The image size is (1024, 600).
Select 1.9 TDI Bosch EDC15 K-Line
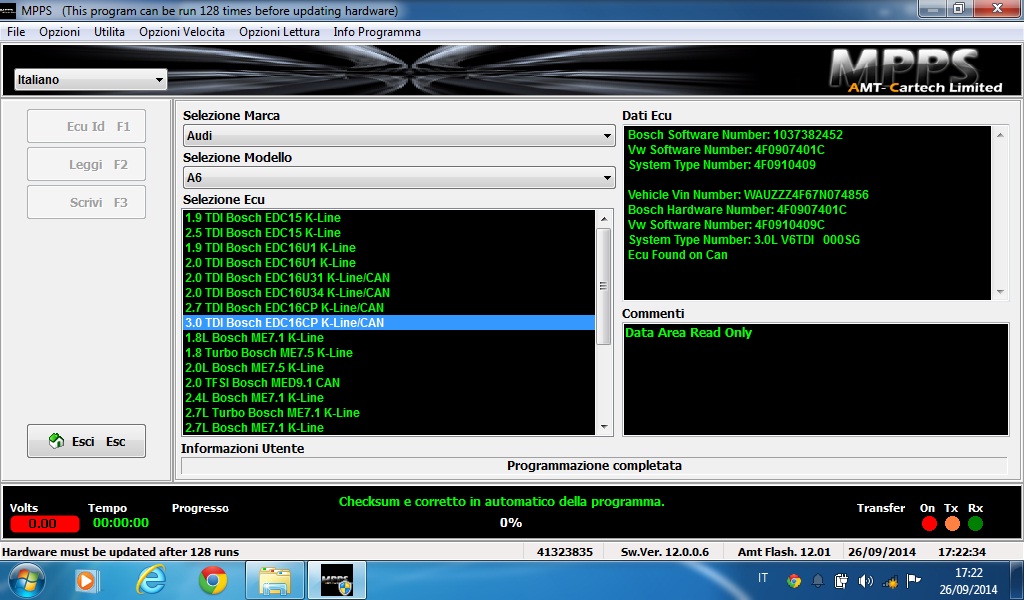click(389, 218)
